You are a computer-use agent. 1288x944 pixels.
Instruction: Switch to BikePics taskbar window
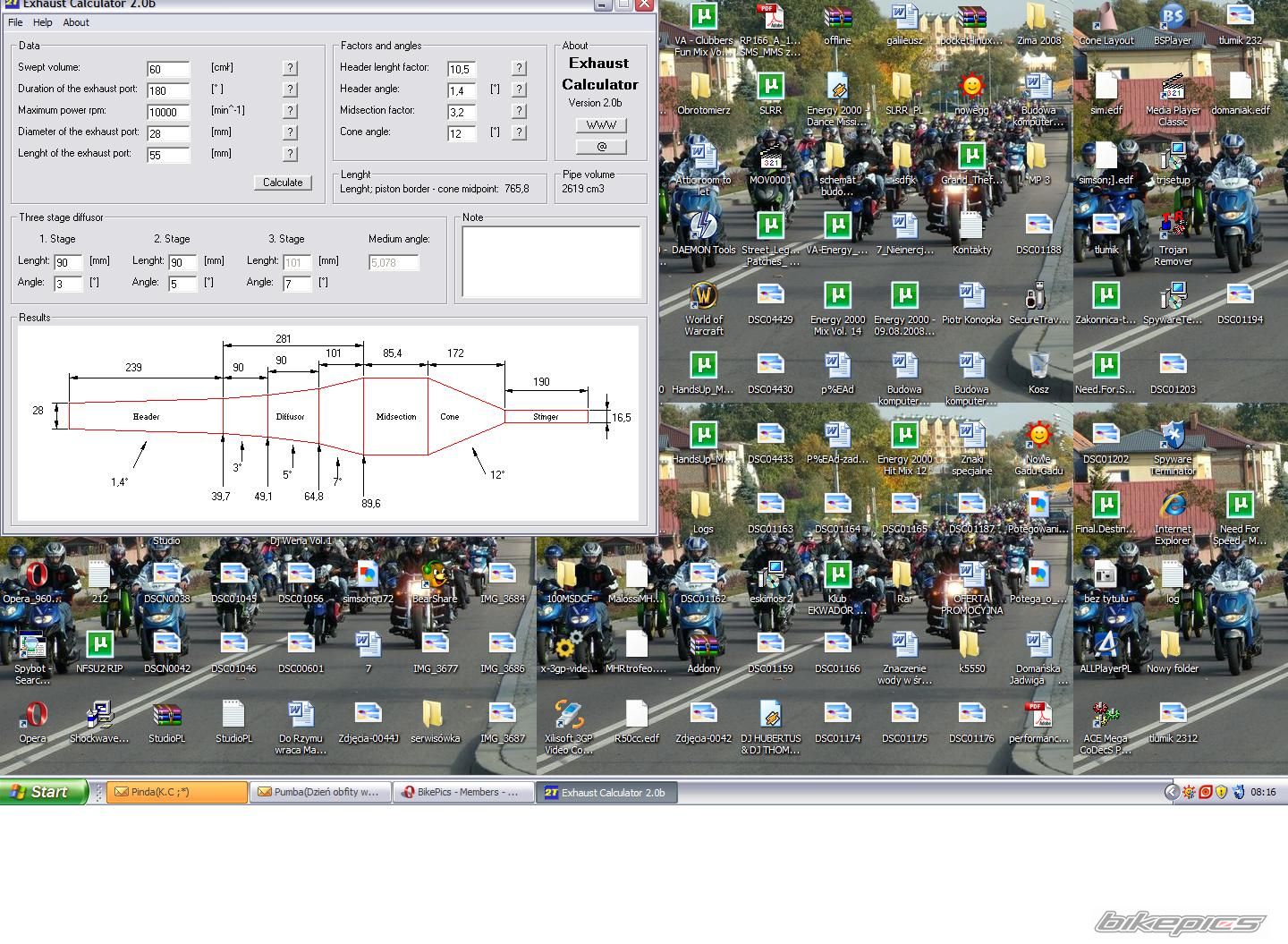click(x=462, y=792)
